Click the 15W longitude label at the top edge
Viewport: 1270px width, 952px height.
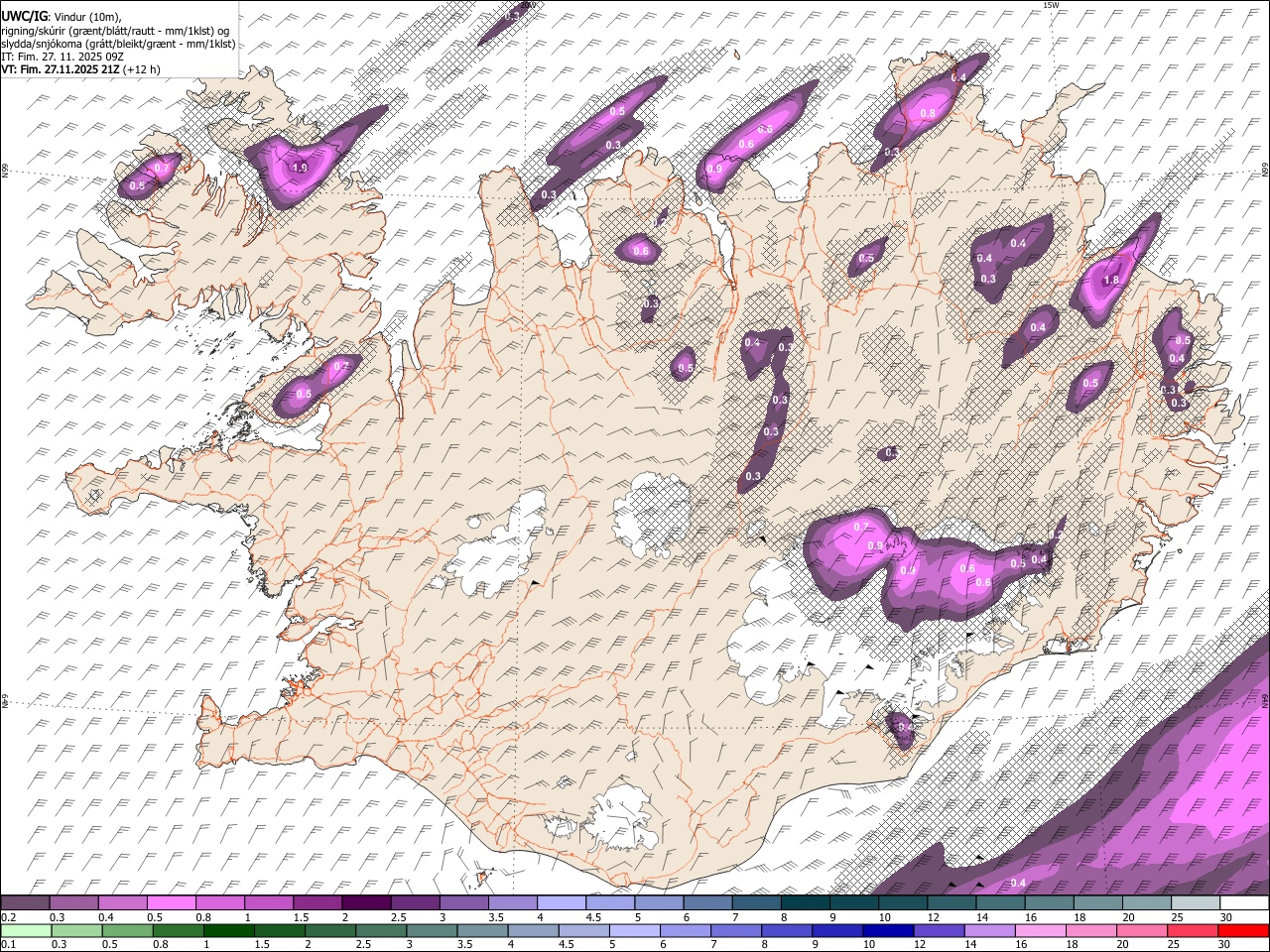(x=1052, y=5)
